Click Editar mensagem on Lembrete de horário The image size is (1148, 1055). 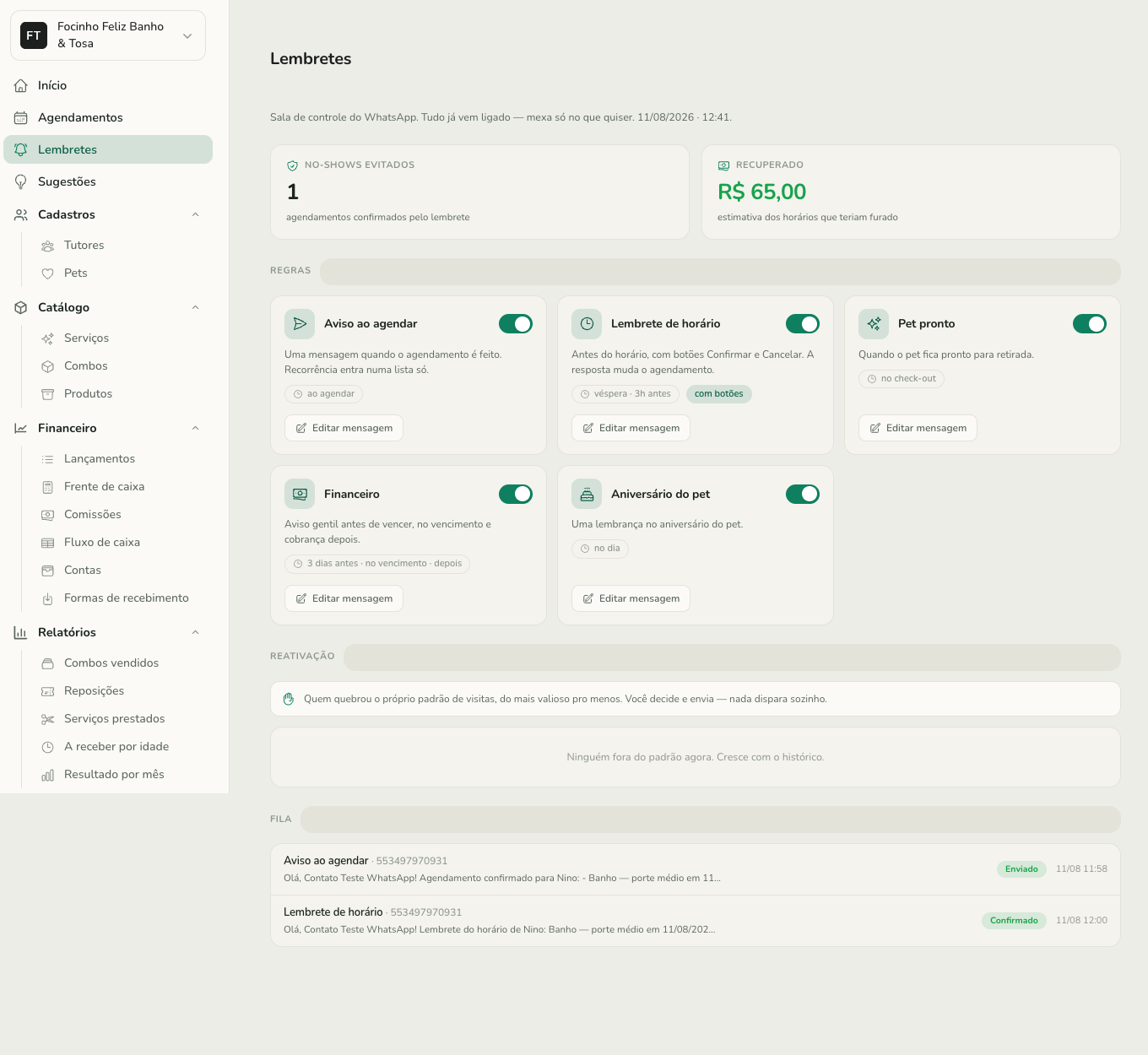click(631, 428)
